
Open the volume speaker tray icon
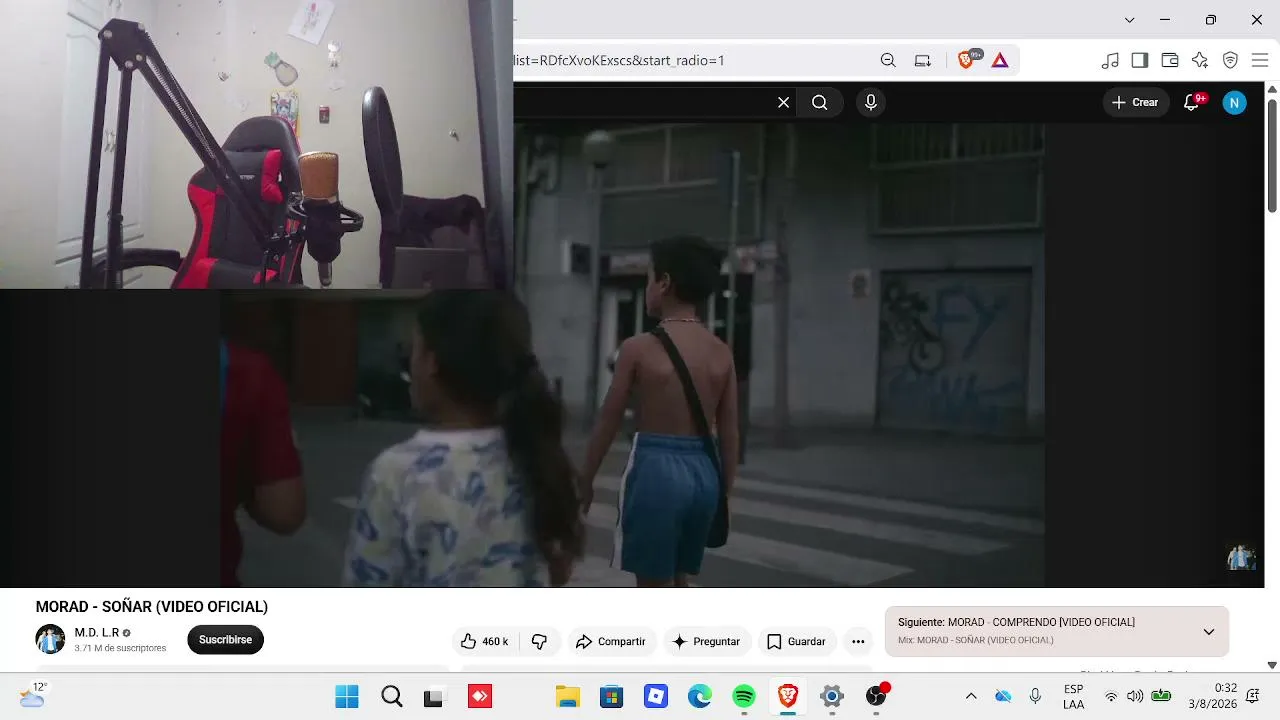coord(1135,696)
